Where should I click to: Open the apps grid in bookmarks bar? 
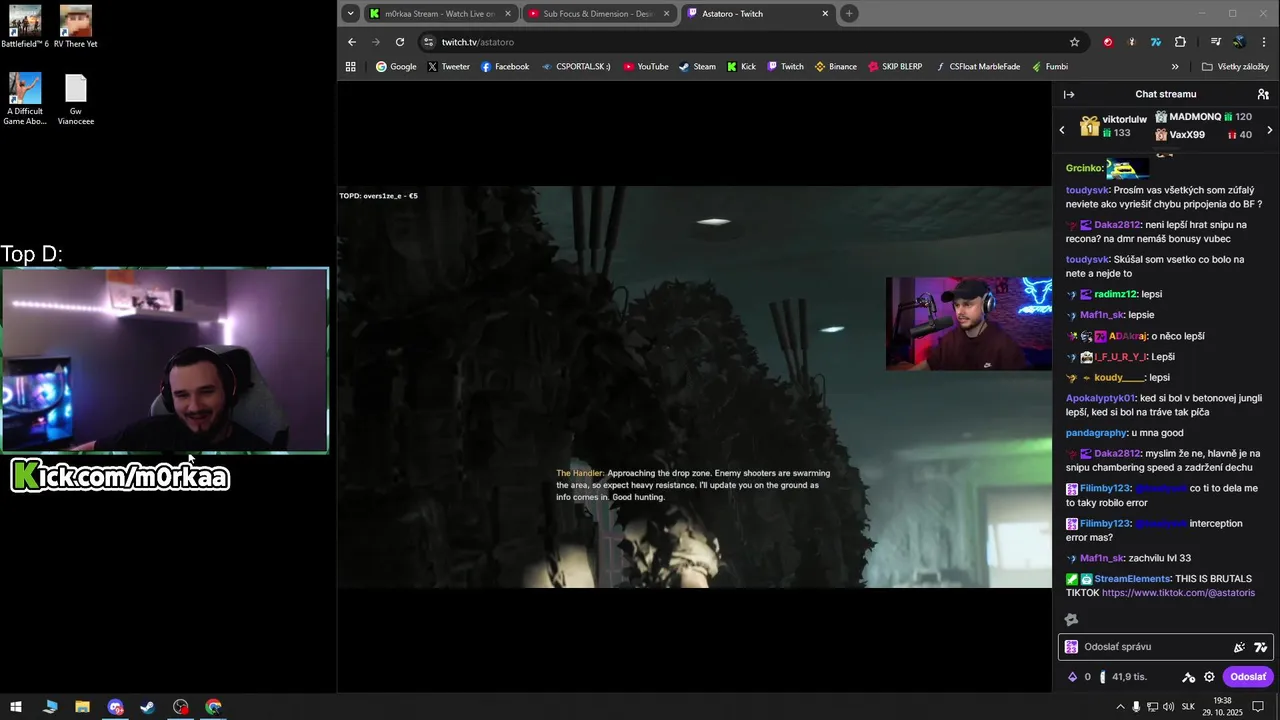pyautogui.click(x=351, y=67)
